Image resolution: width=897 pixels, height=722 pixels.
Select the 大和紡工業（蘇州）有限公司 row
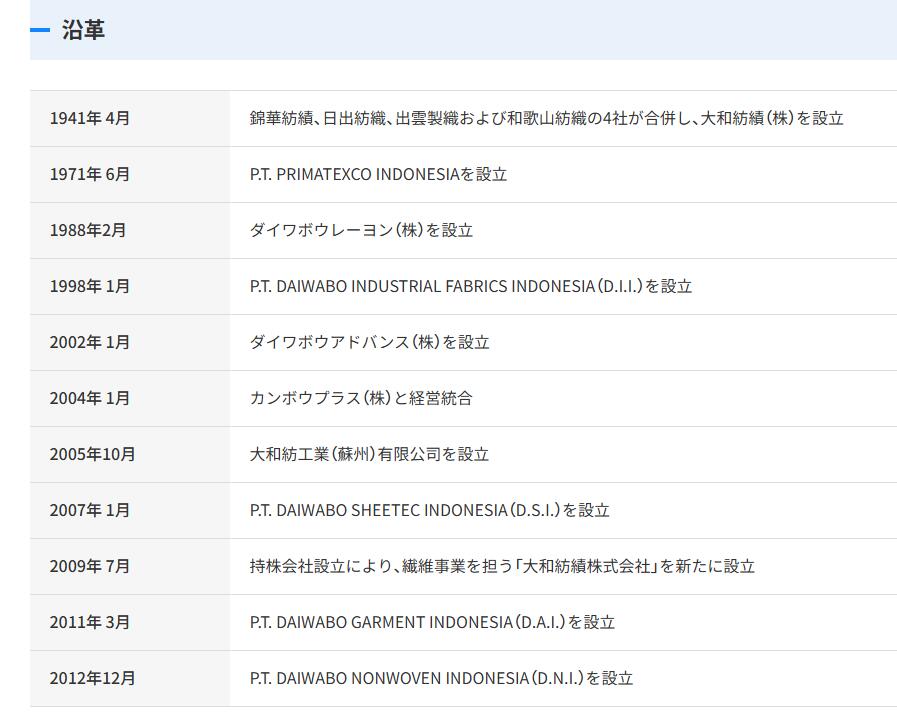369,454
